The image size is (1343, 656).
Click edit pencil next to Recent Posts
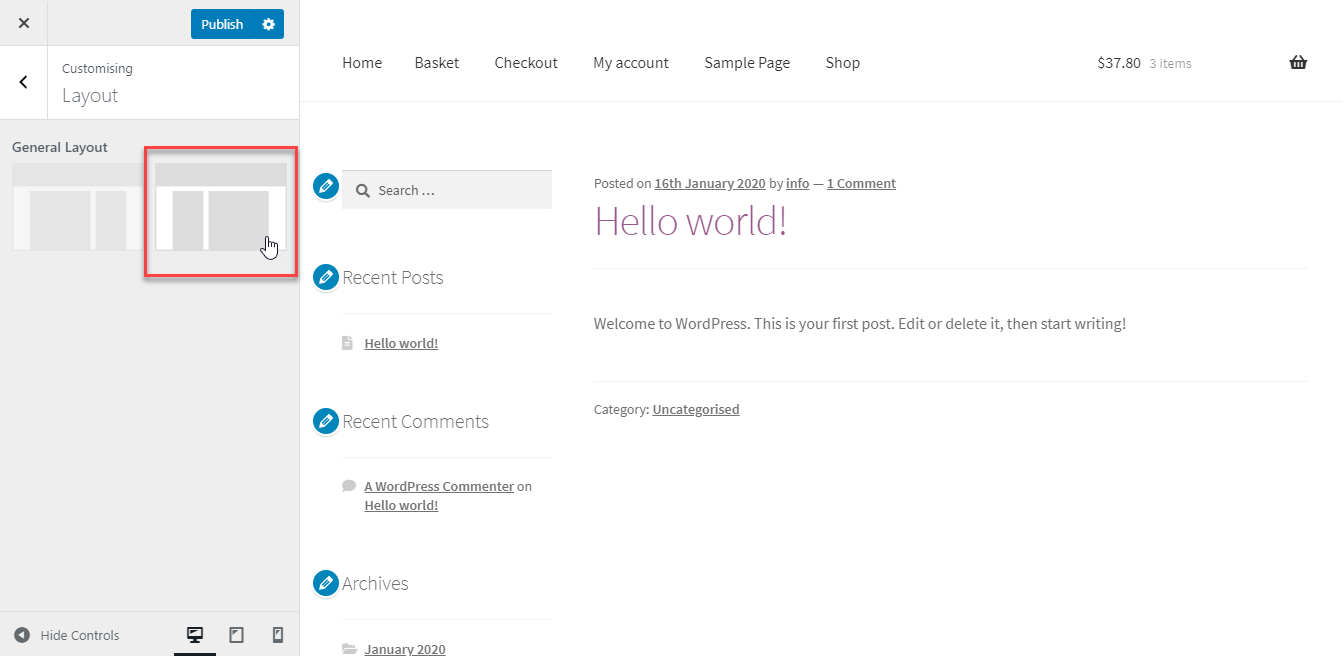pyautogui.click(x=325, y=277)
